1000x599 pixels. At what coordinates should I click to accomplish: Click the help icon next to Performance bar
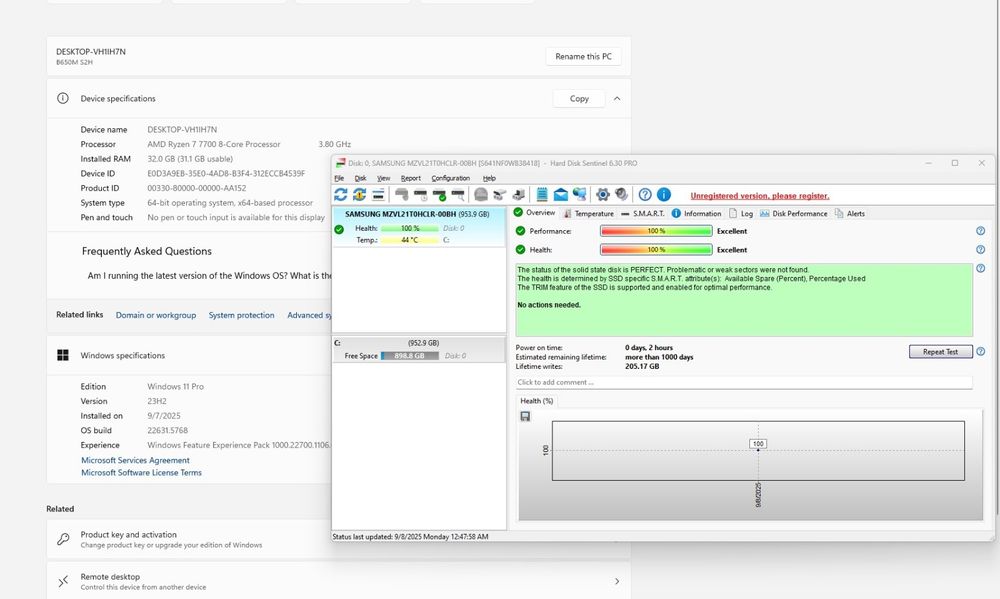coord(980,231)
